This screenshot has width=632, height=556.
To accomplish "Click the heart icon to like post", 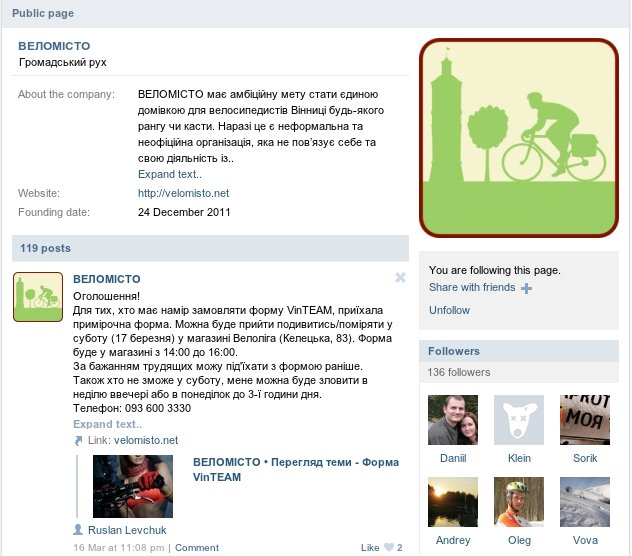I will pos(389,547).
